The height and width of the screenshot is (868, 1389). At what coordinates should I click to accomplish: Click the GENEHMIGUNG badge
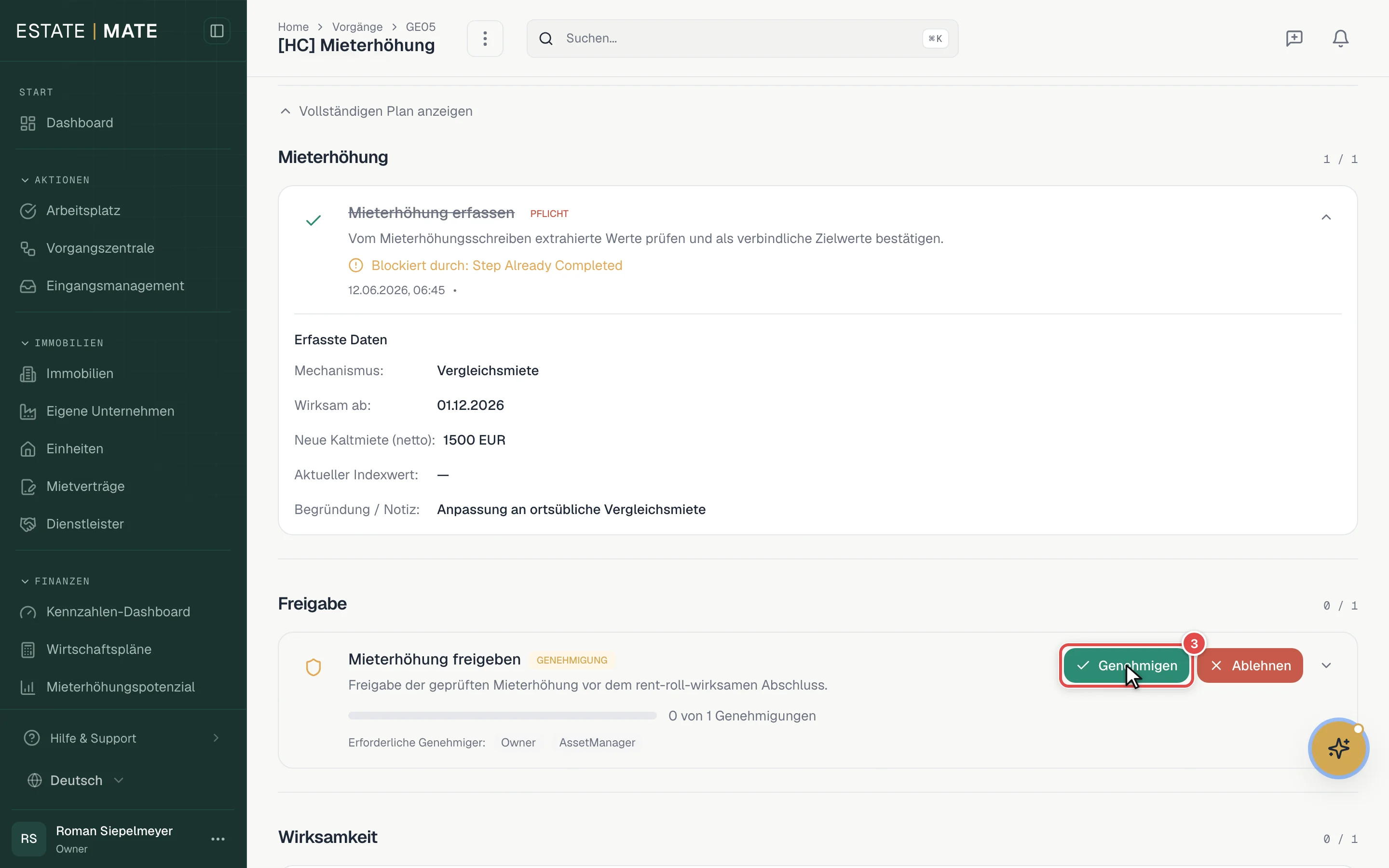pyautogui.click(x=572, y=660)
